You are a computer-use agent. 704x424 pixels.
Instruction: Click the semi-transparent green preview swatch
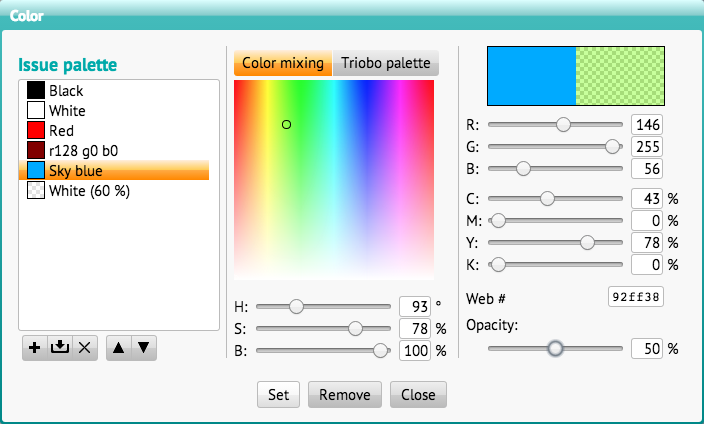coord(621,75)
